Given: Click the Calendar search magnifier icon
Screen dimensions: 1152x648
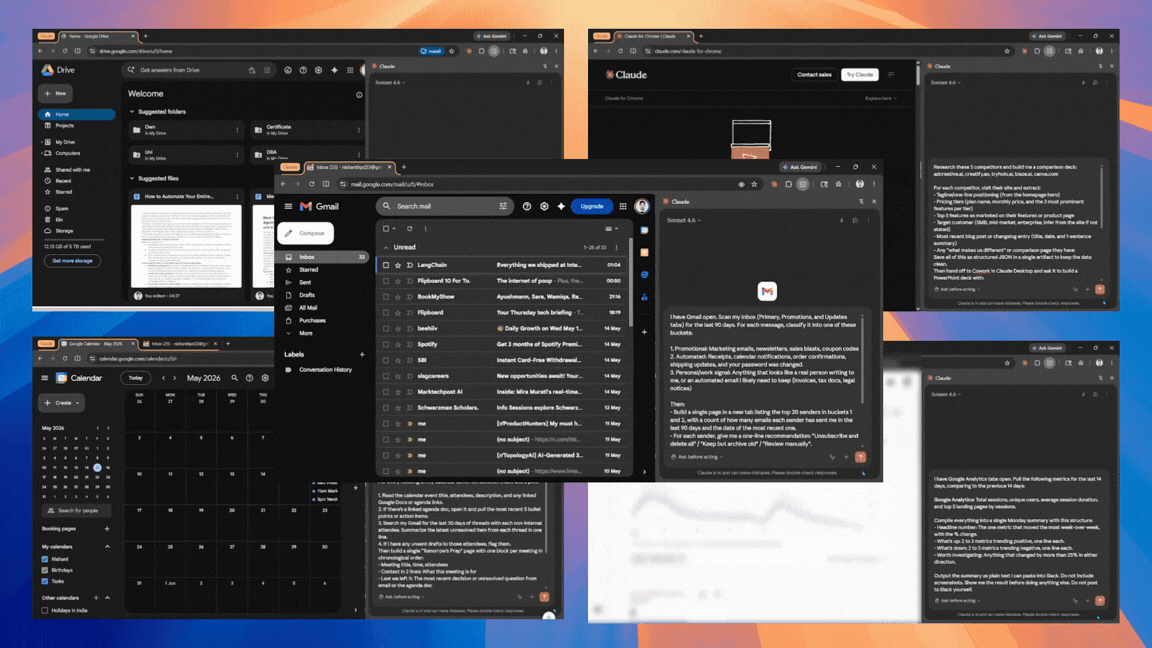Looking at the screenshot, I should [x=234, y=378].
